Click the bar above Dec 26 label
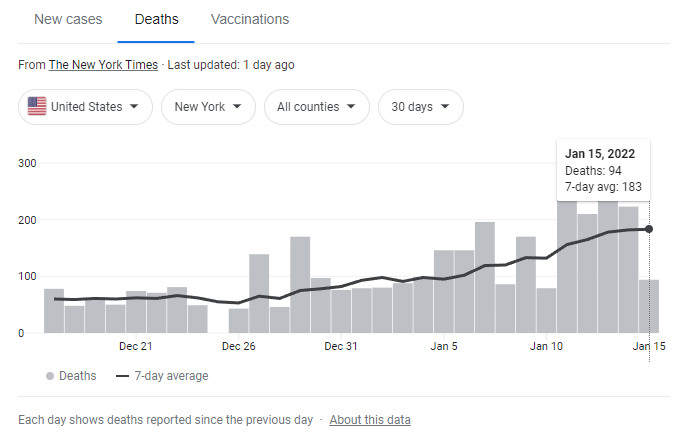Screen dimensions: 680x433 click(x=238, y=320)
